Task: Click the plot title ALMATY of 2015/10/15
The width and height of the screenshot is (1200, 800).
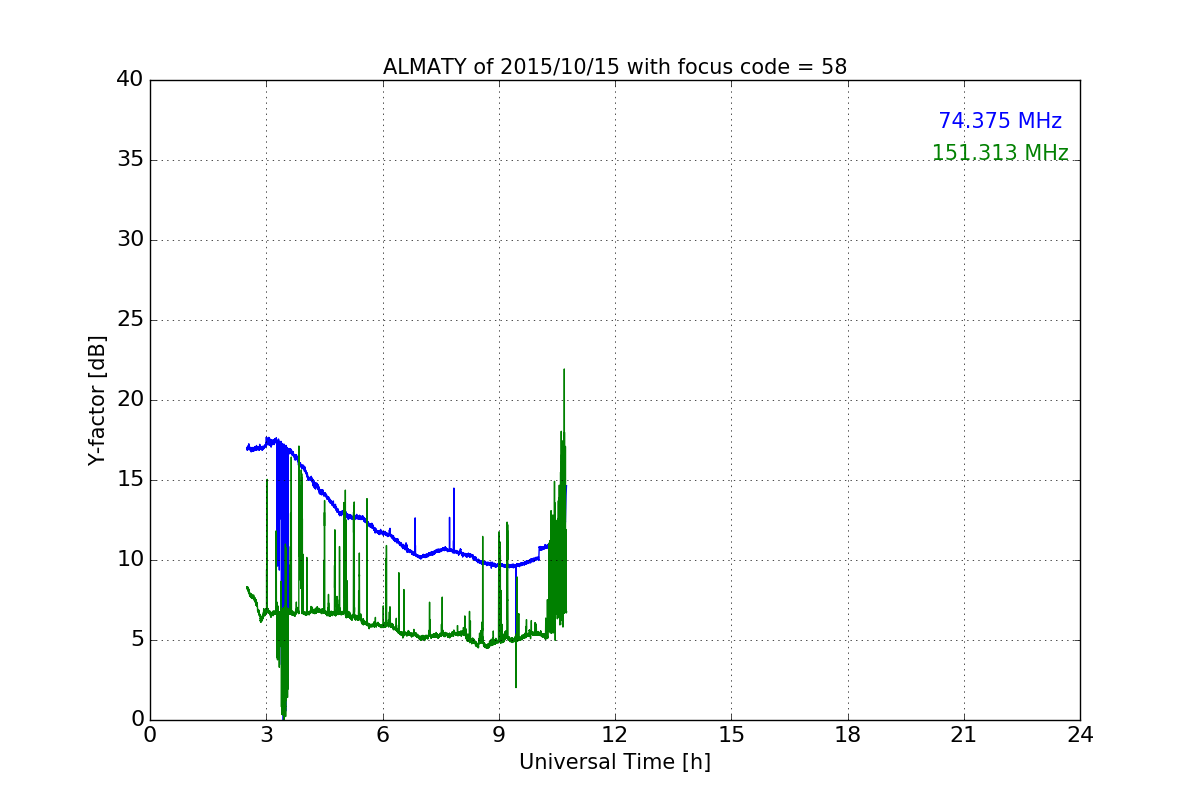Action: tap(615, 67)
